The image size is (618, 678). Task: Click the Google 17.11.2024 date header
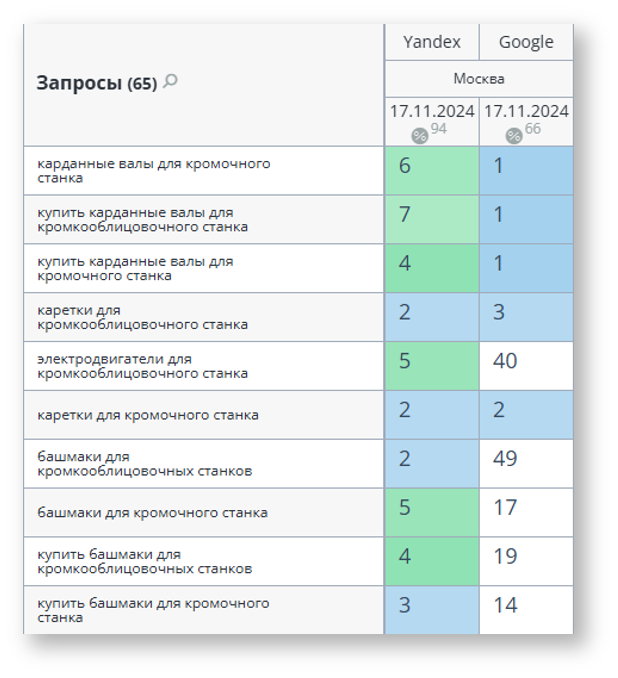pos(526,111)
